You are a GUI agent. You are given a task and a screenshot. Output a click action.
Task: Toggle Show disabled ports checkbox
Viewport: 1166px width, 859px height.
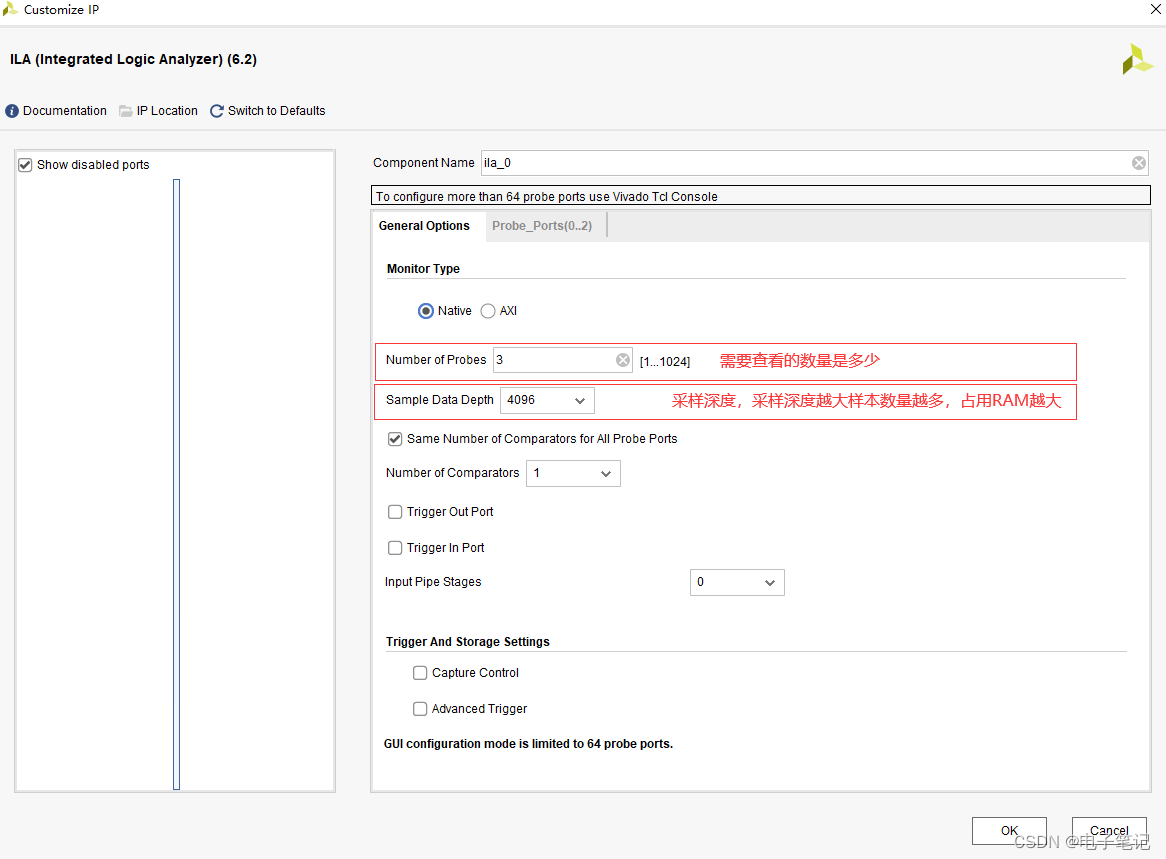25,164
